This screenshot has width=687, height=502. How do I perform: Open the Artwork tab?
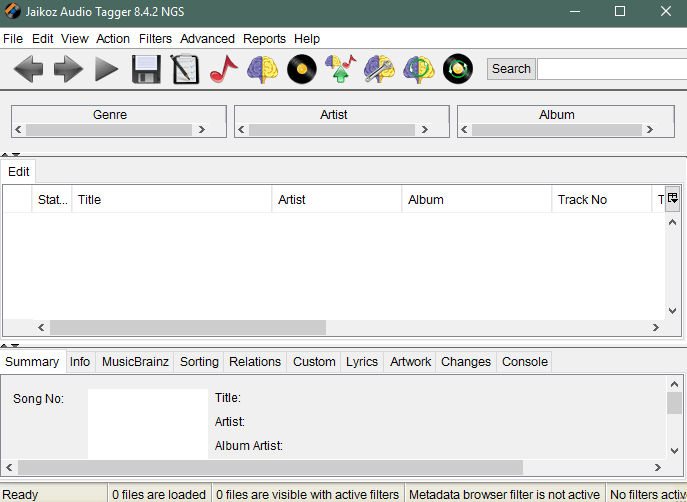pyautogui.click(x=410, y=362)
